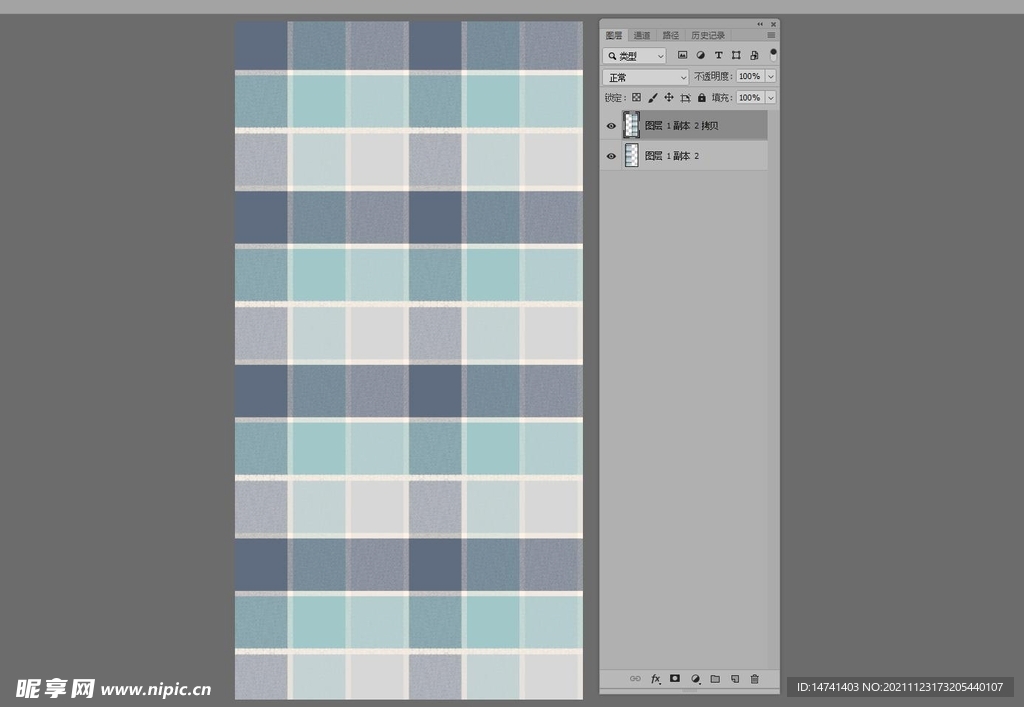Open the layers panel options menu
The height and width of the screenshot is (707, 1024).
click(x=771, y=36)
